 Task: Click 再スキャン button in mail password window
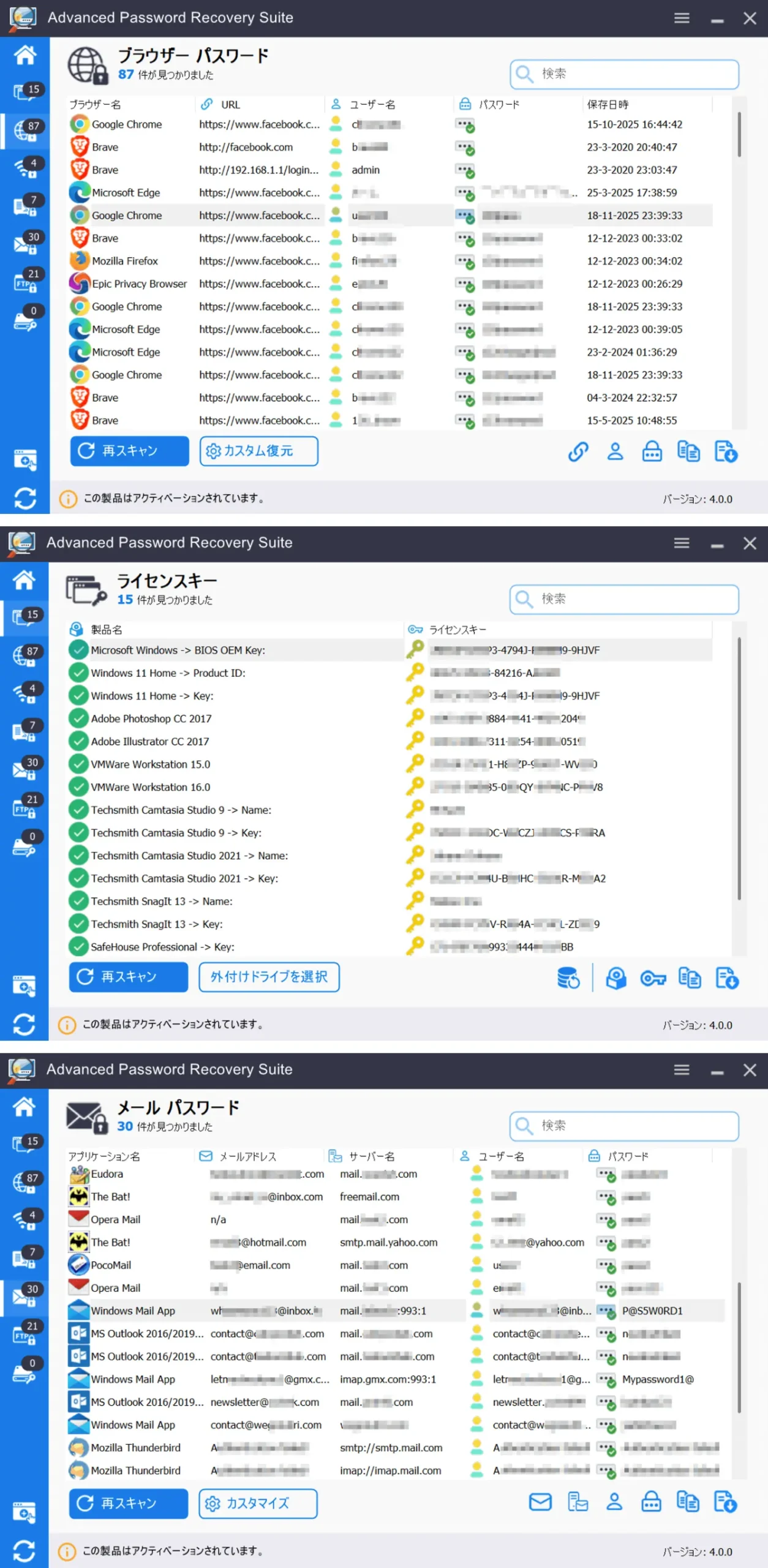[129, 1503]
